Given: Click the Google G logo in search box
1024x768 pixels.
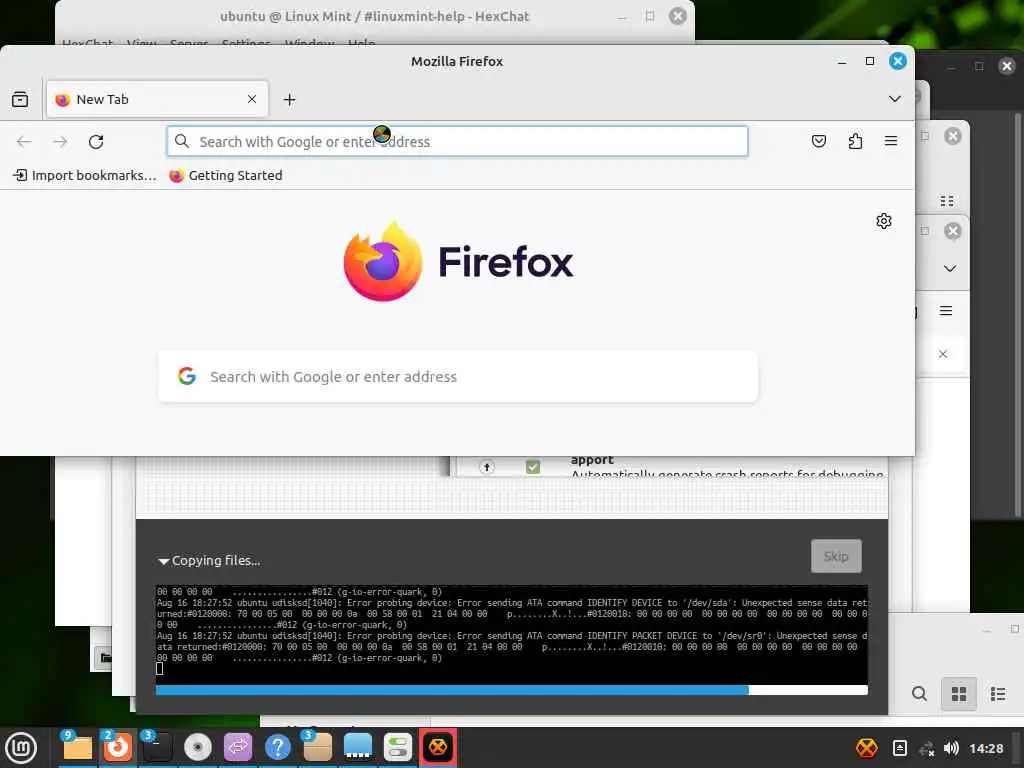Looking at the screenshot, I should tap(187, 376).
